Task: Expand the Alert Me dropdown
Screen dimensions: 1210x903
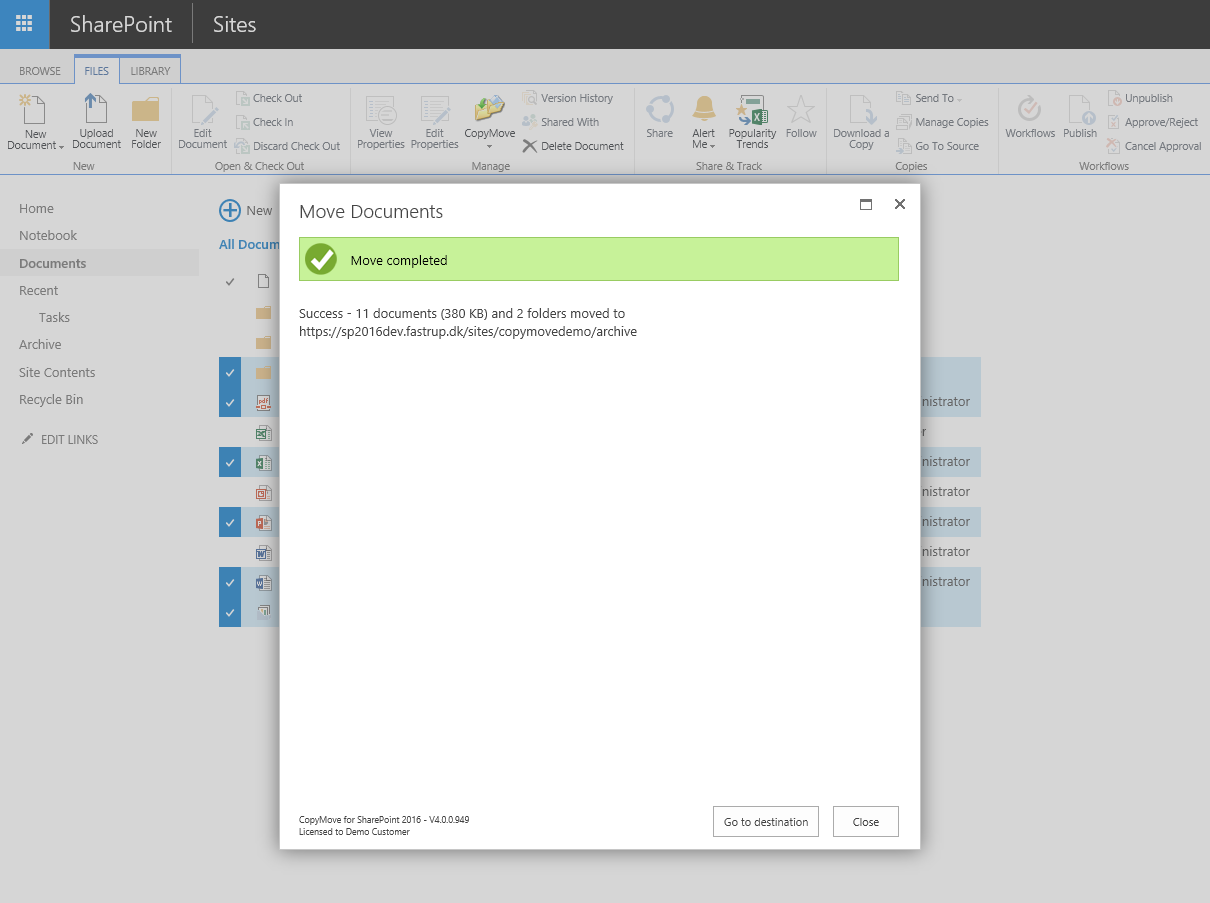Action: point(713,146)
